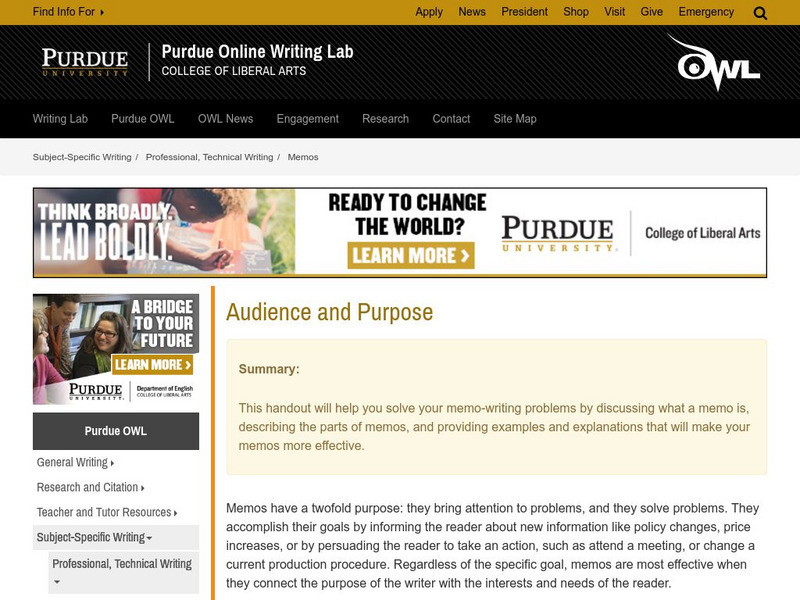Click the OWL logo in header
800x600 pixels.
(x=714, y=62)
